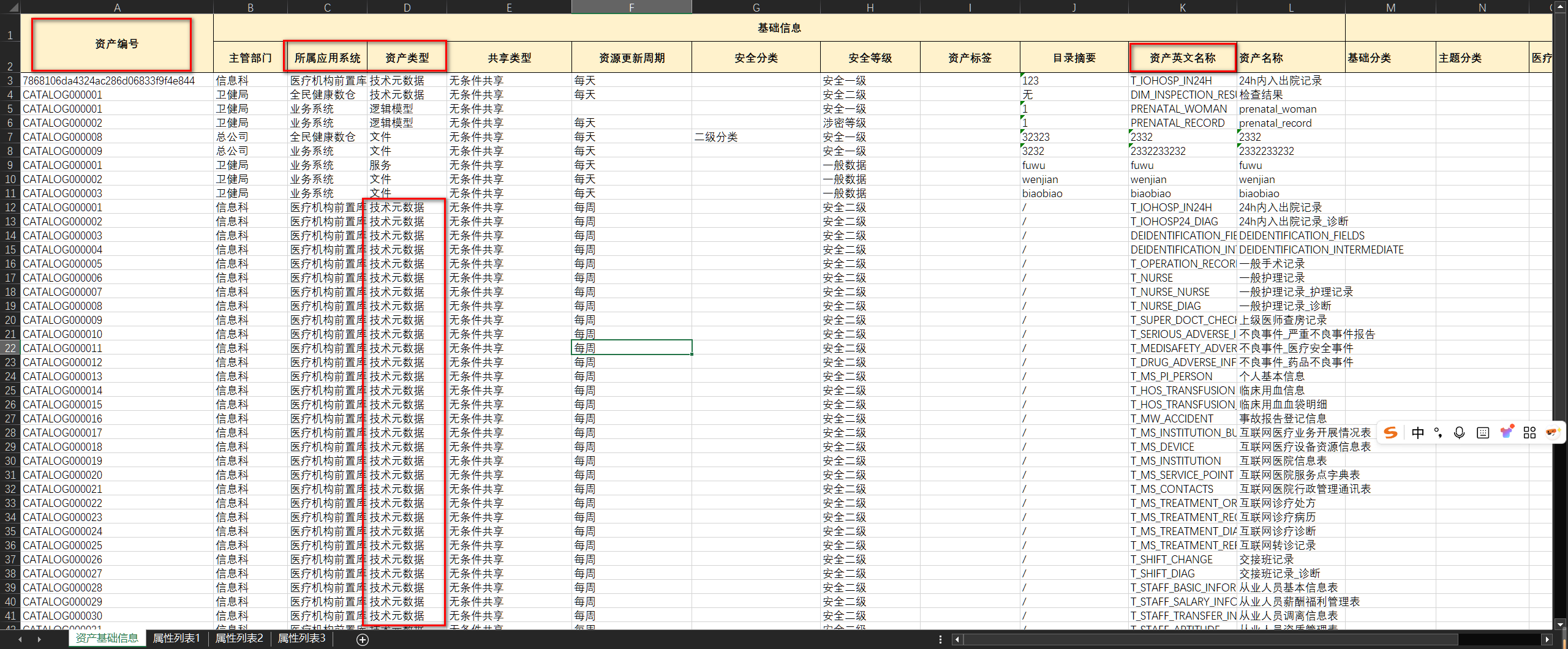Click the Sogou input method logo
Screen dimensions: 1568x649
coord(1391,433)
